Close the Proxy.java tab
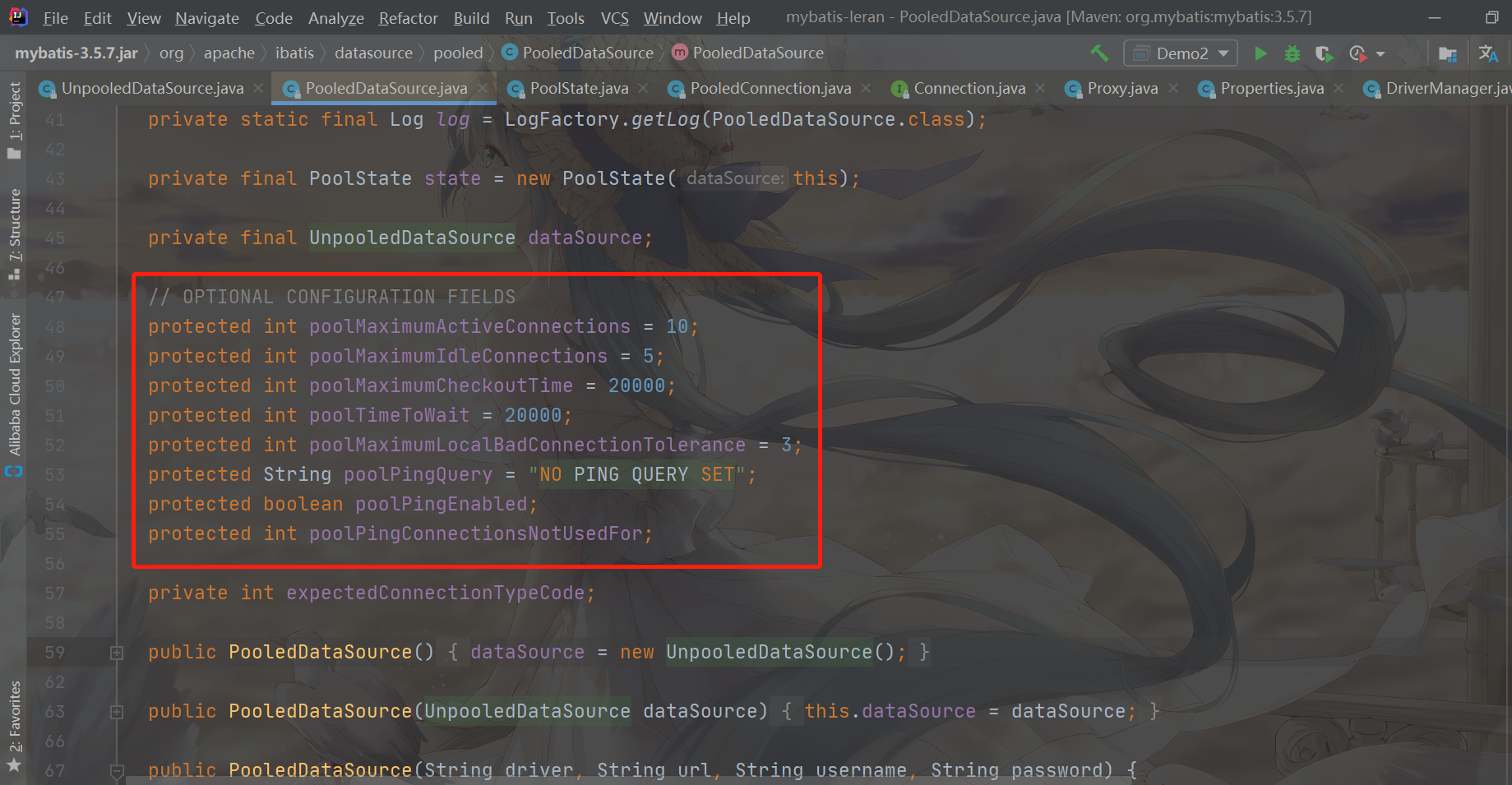The width and height of the screenshot is (1512, 785). [x=1172, y=88]
